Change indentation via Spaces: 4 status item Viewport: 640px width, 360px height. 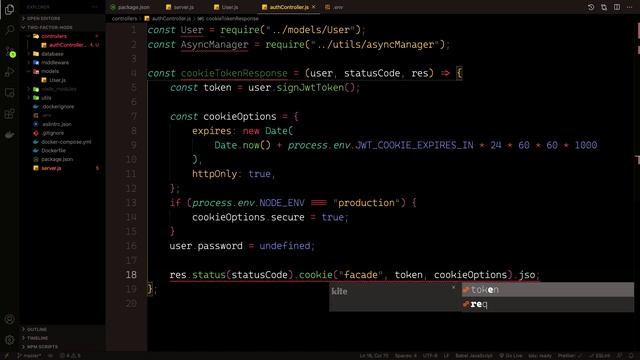click(405, 356)
